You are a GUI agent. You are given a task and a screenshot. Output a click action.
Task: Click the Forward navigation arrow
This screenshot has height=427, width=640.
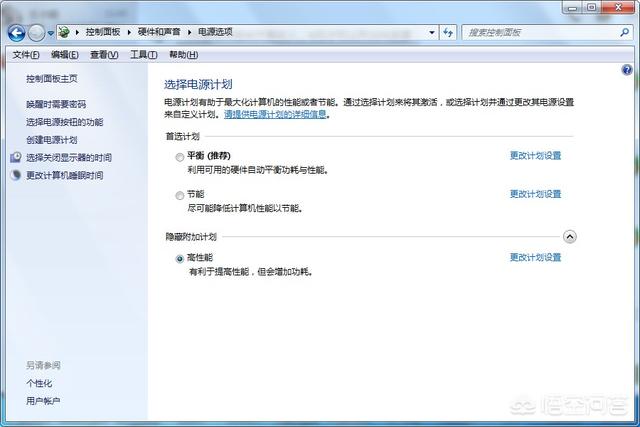[36, 33]
